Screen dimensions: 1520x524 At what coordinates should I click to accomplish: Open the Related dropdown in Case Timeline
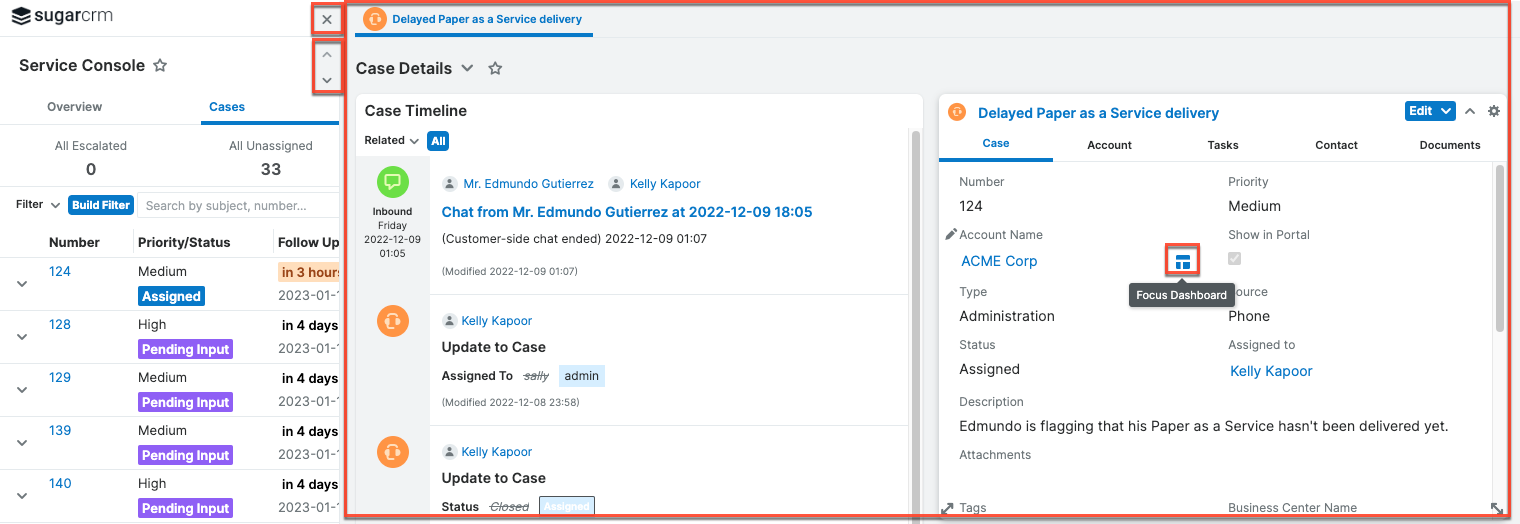tap(392, 141)
